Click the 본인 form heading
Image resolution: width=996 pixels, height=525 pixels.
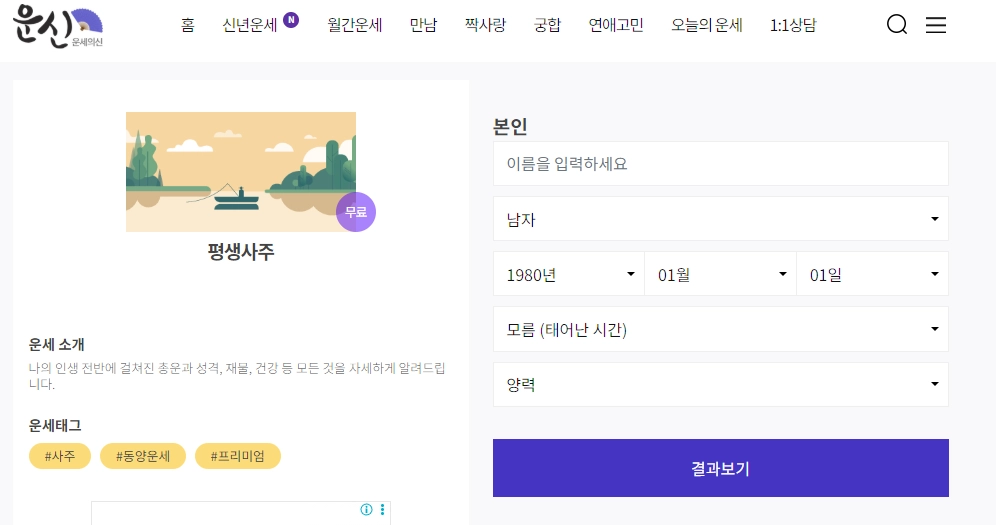tap(510, 126)
